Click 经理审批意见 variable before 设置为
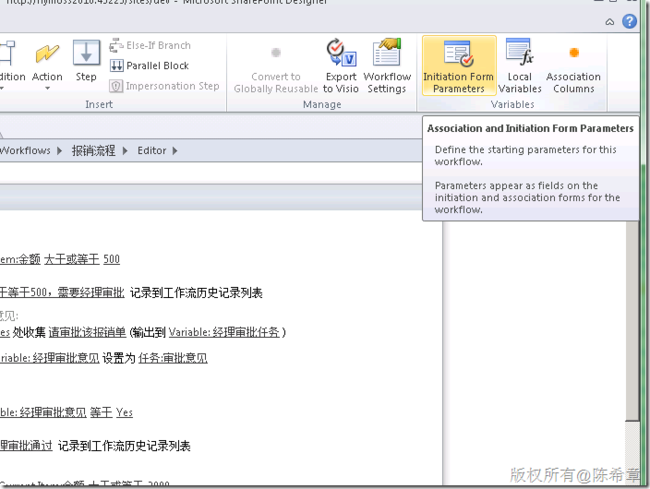Image resolution: width=650 pixels, height=489 pixels. click(50, 358)
